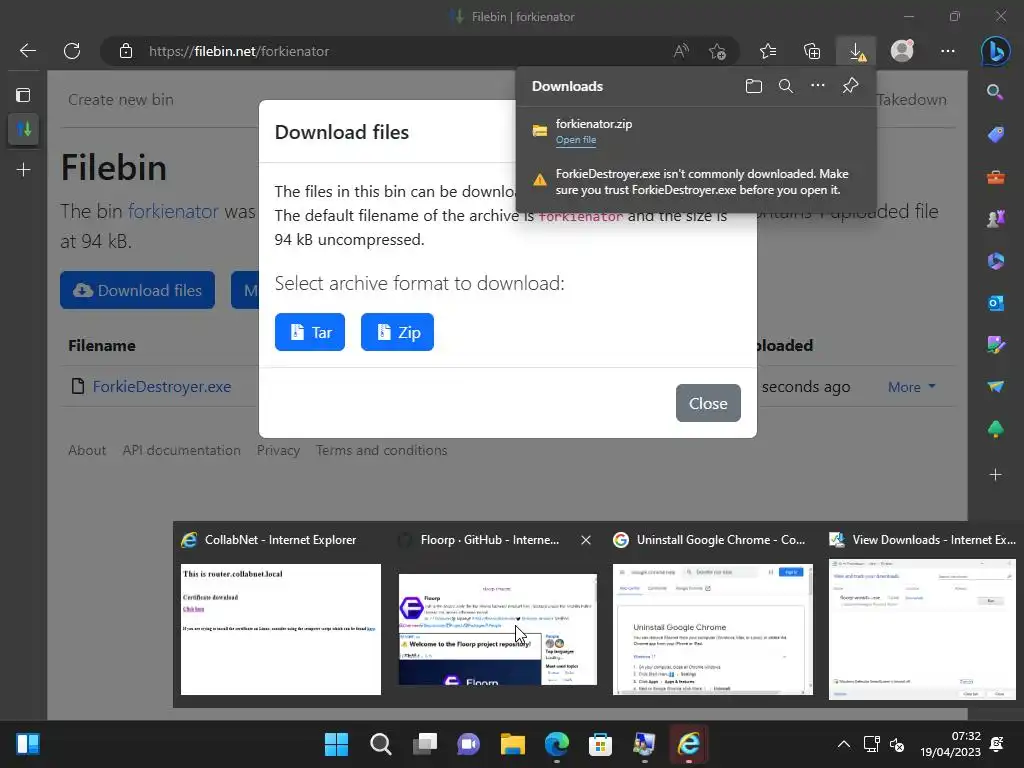This screenshot has height=768, width=1024.
Task: Pin the Downloads panel
Action: pyautogui.click(x=850, y=86)
